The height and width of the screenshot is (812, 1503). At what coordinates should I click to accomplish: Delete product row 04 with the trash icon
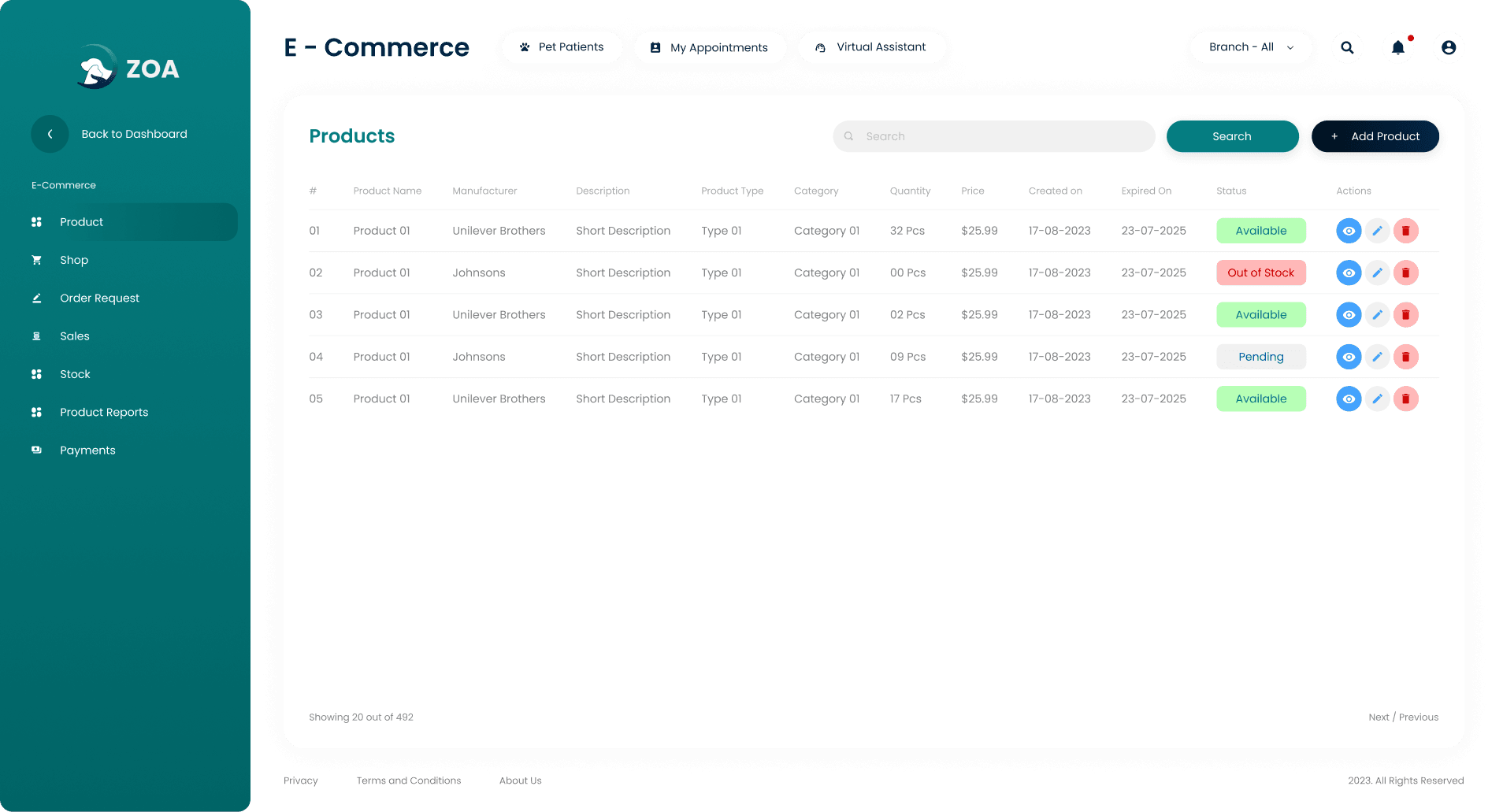click(x=1405, y=357)
